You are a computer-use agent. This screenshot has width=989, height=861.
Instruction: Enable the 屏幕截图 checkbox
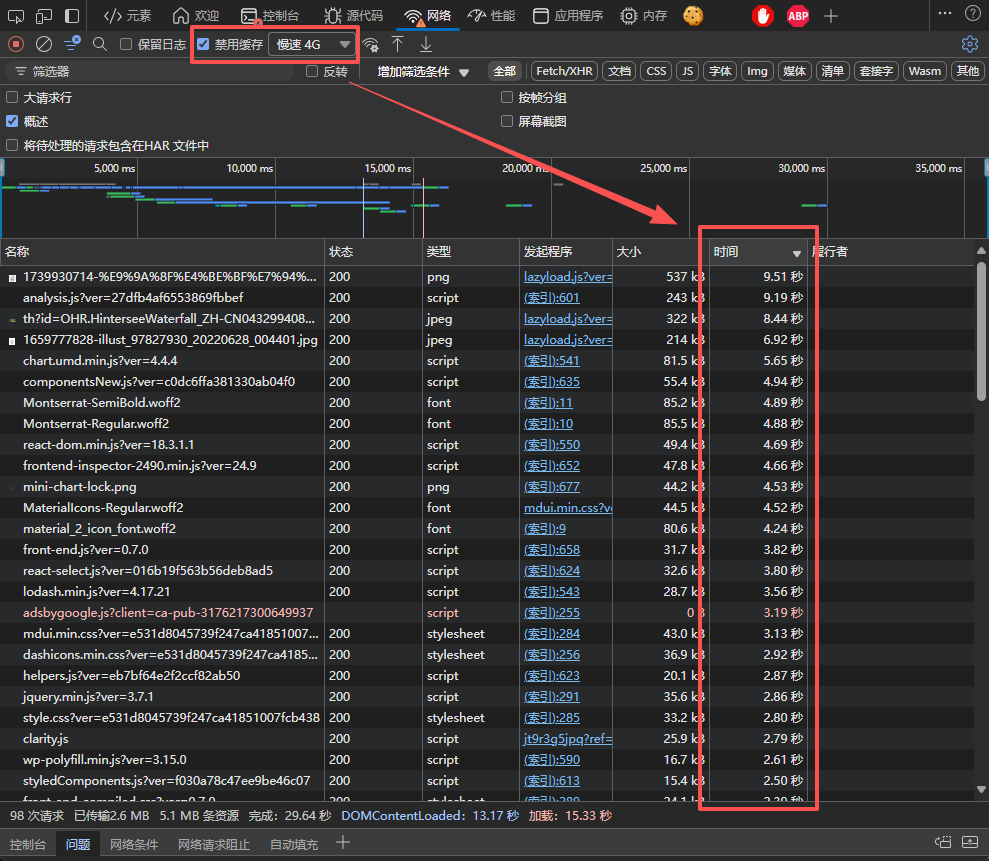[508, 121]
